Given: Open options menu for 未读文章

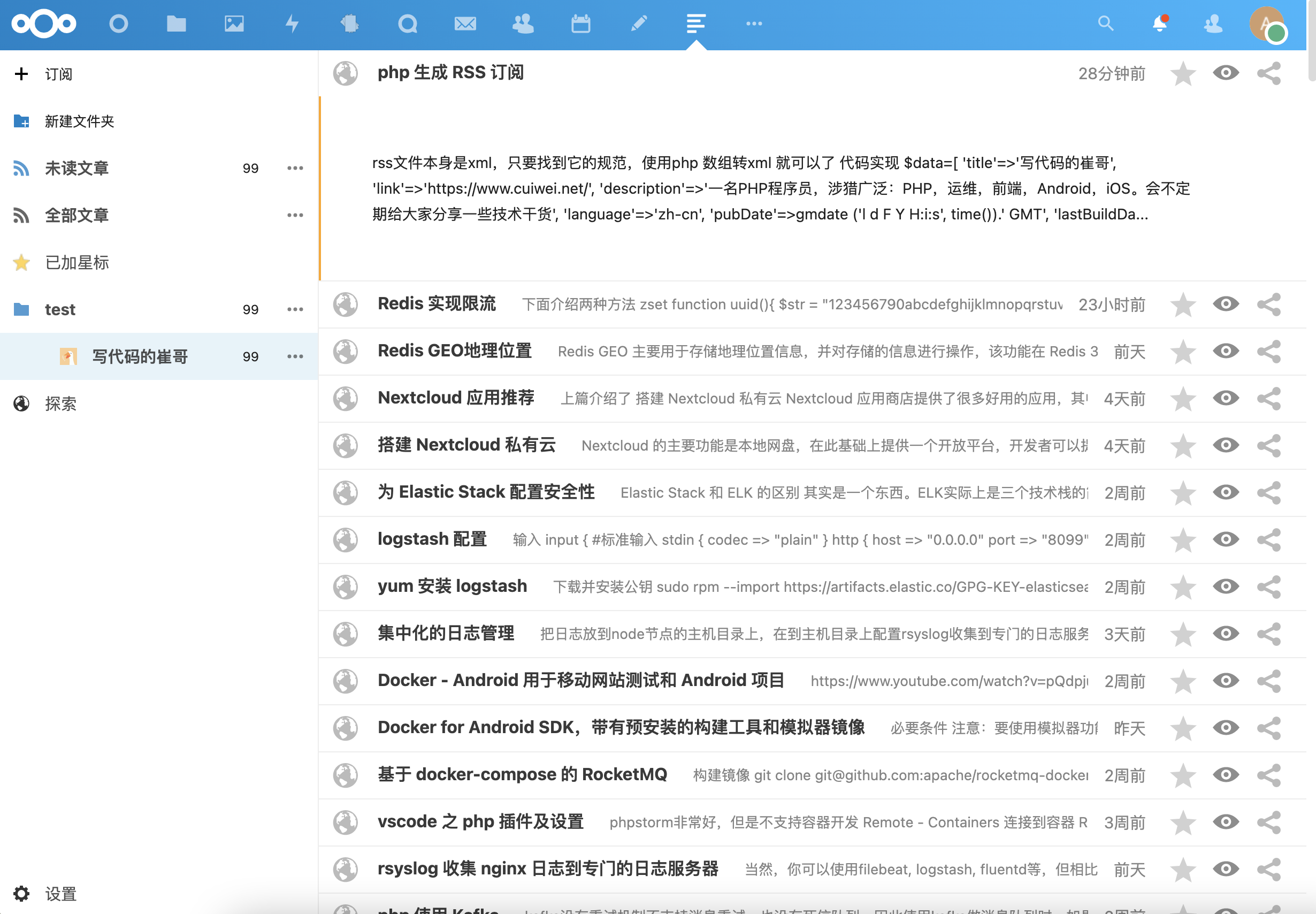Looking at the screenshot, I should point(295,168).
